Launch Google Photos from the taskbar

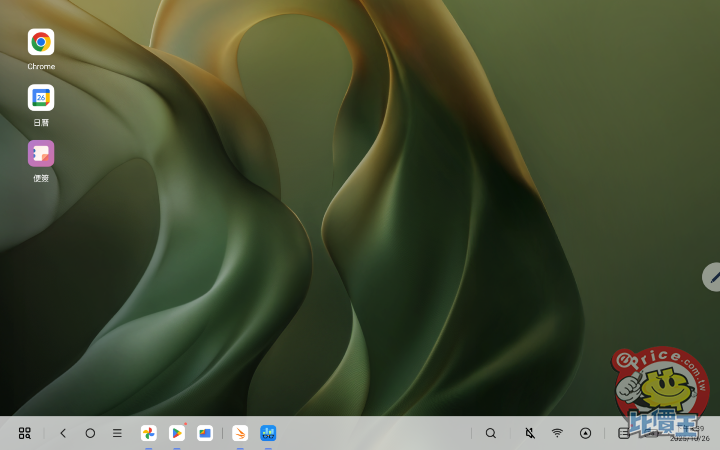pos(148,433)
